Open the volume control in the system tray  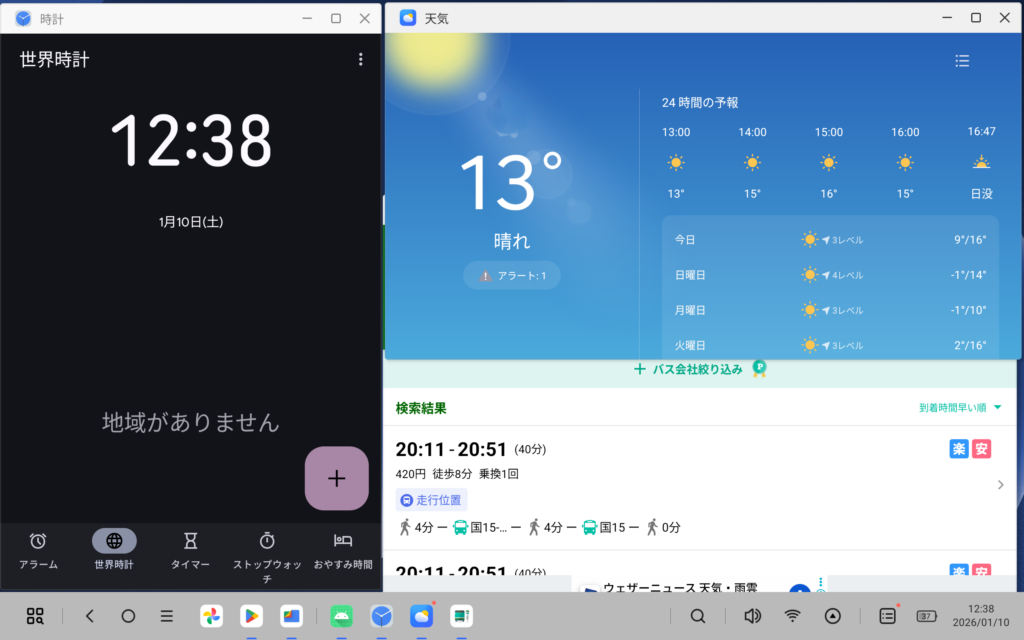pos(752,616)
